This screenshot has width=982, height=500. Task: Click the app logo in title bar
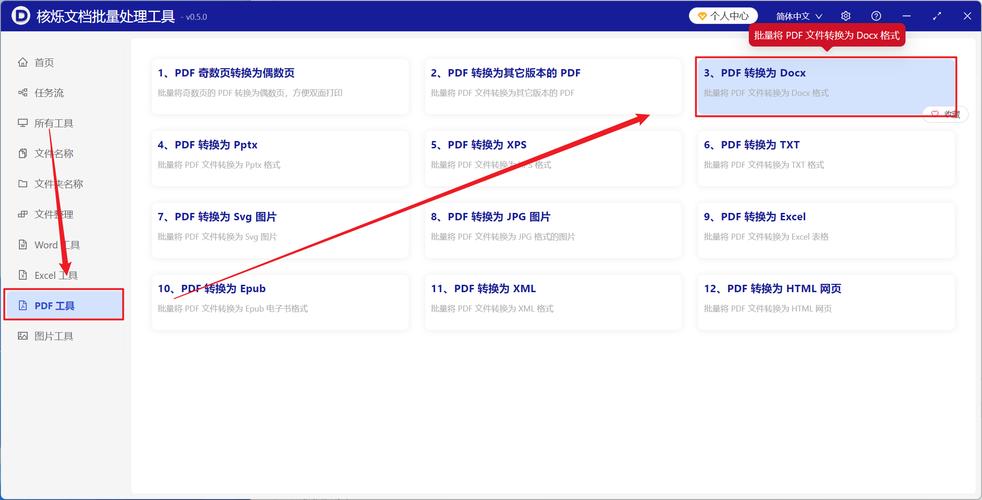[x=18, y=16]
